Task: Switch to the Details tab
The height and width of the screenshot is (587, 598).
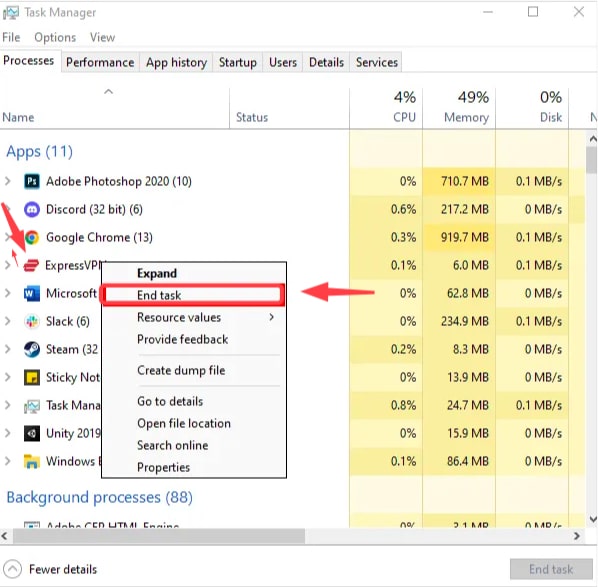Action: [x=326, y=62]
